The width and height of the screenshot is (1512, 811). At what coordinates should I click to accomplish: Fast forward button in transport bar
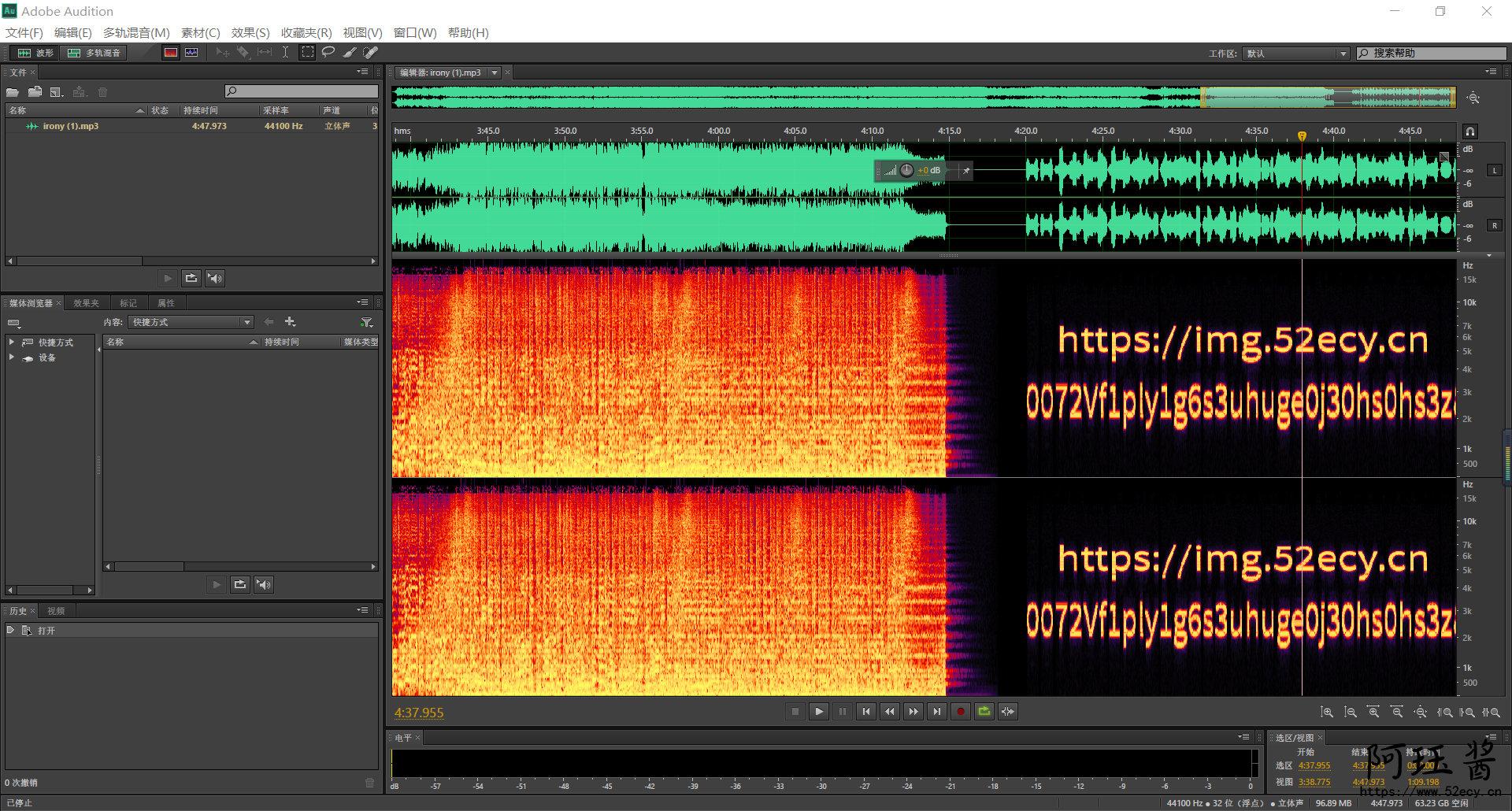coord(913,712)
